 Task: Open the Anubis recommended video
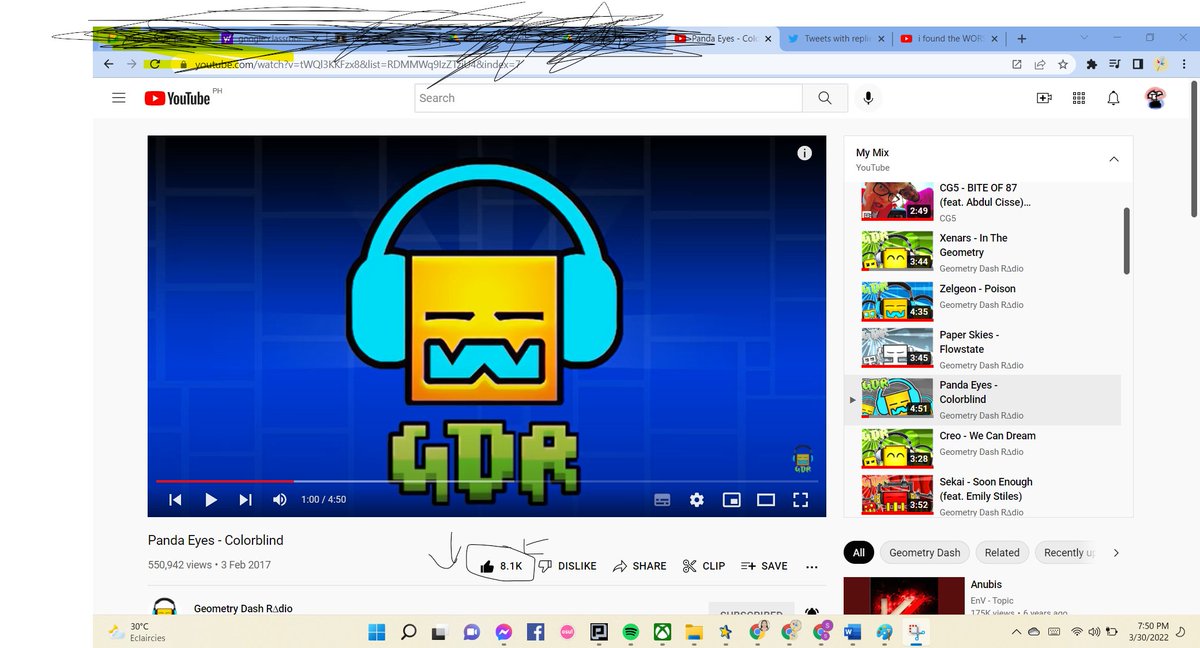coord(988,595)
